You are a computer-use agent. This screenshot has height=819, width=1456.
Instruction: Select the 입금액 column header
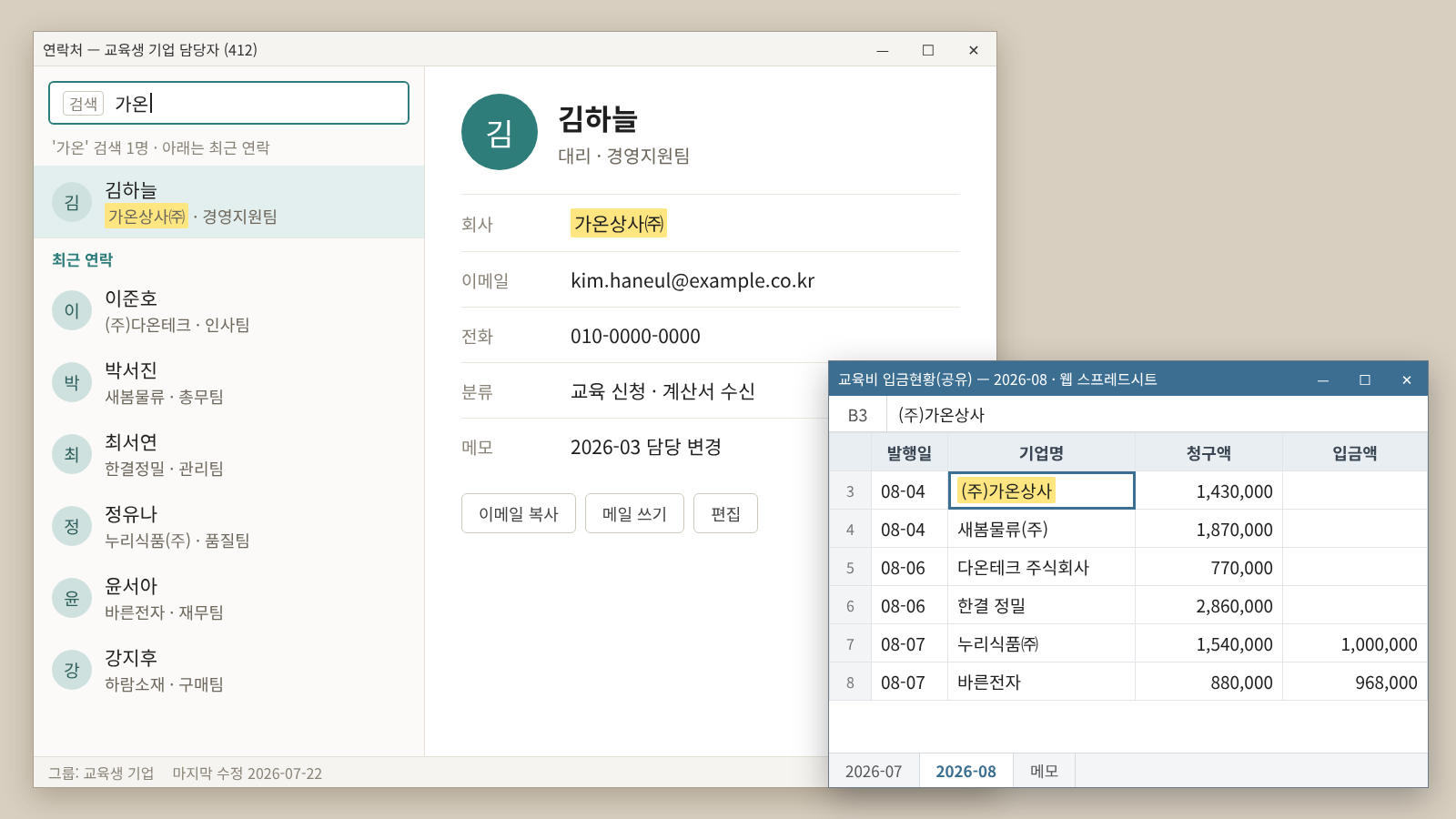pos(1354,452)
